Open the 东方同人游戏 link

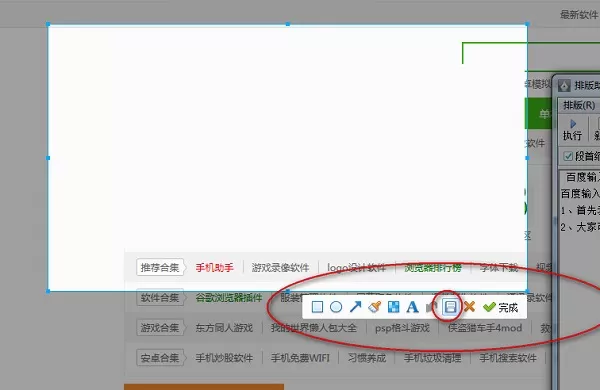coord(224,328)
